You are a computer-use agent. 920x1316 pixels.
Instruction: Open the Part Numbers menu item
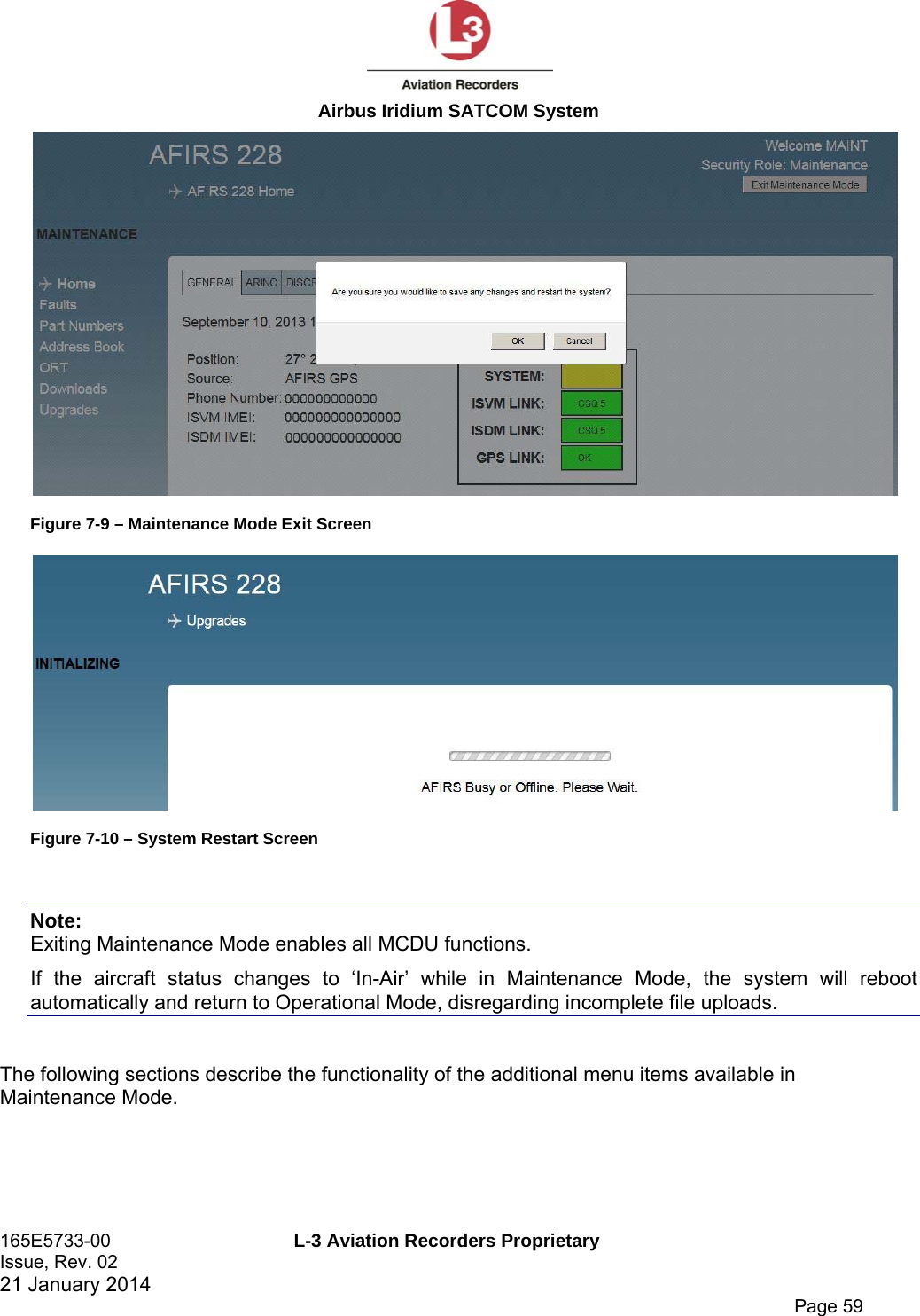tap(82, 325)
